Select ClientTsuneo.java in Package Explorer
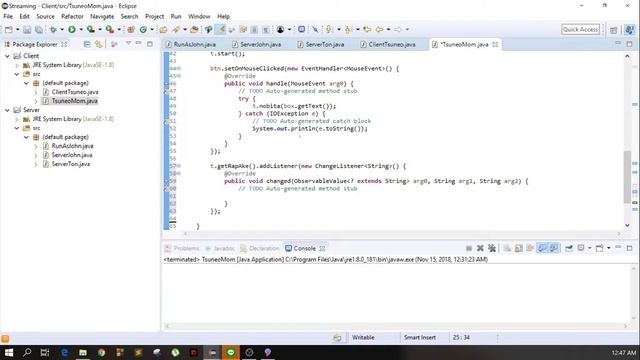 tap(75, 92)
